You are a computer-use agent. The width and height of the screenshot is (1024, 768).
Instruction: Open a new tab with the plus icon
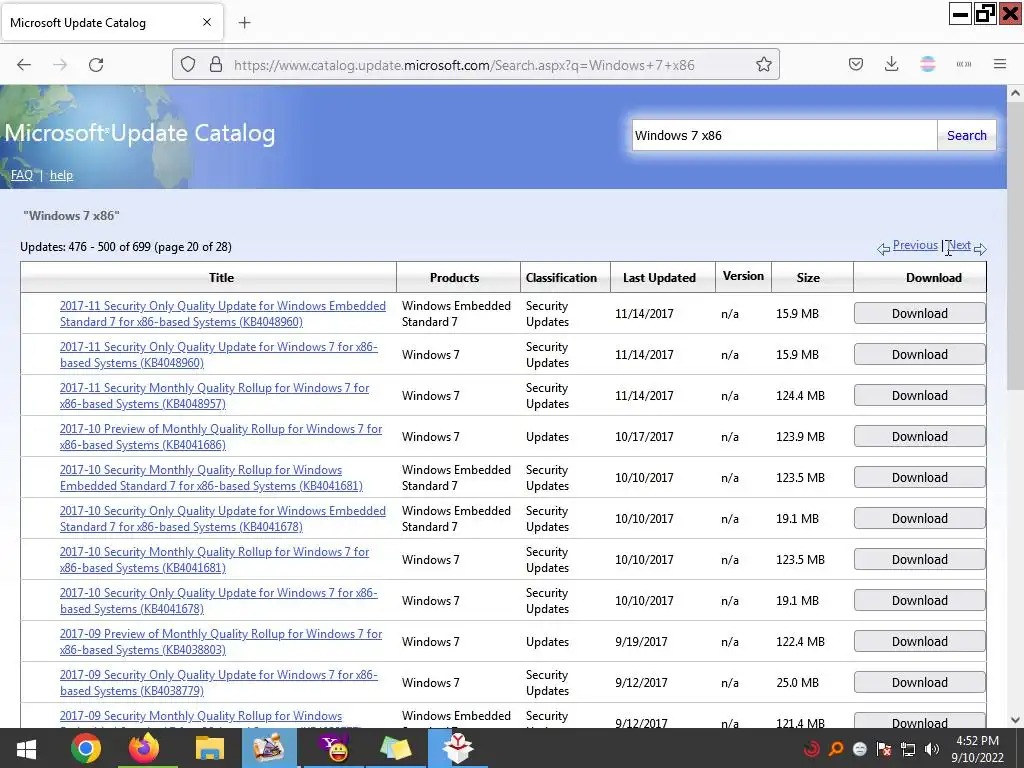(x=244, y=23)
